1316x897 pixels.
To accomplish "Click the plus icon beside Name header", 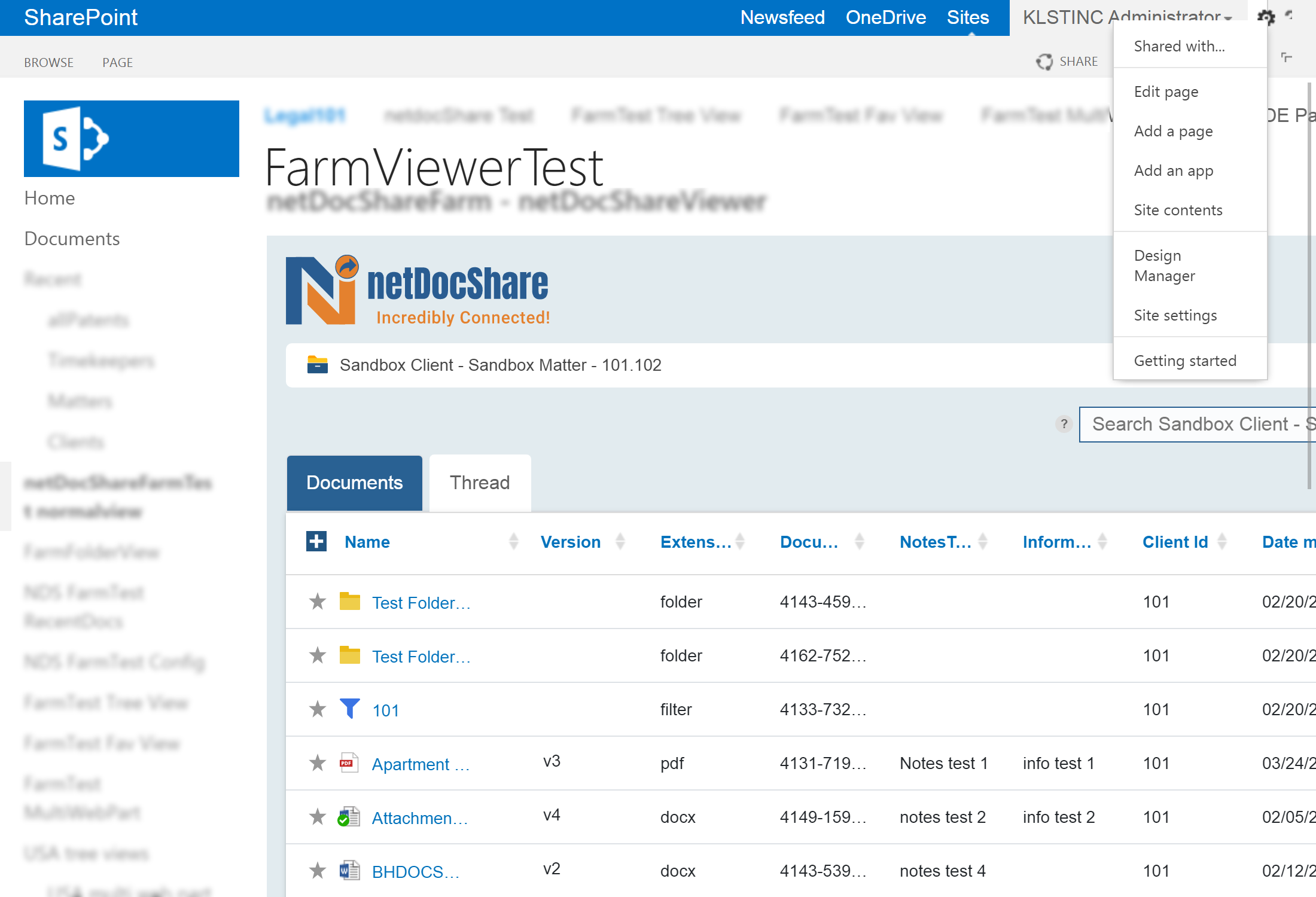I will tap(316, 541).
